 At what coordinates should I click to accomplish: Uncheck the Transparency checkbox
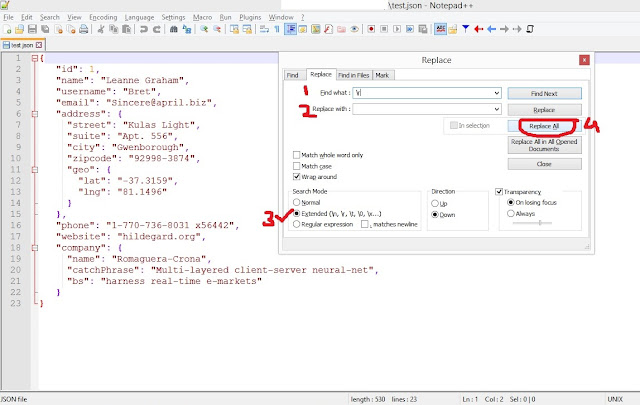(x=499, y=191)
